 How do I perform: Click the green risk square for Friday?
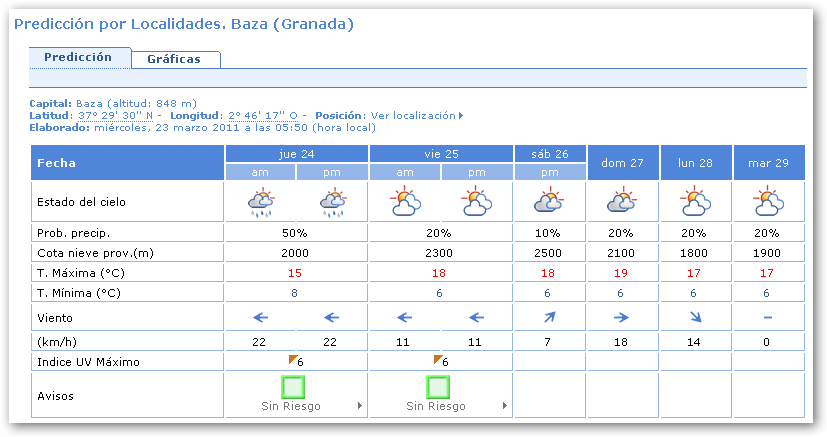click(438, 386)
